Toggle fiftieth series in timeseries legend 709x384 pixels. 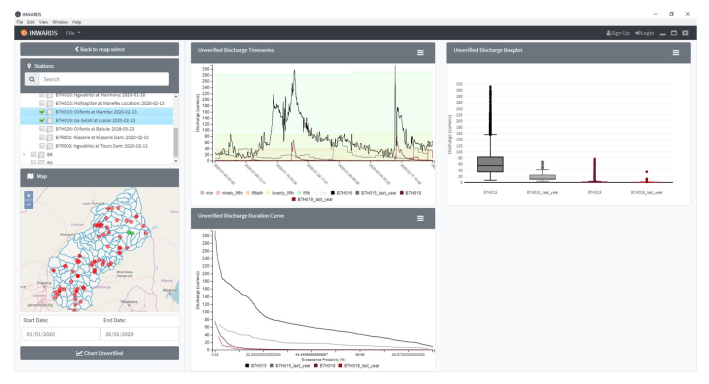coord(255,193)
